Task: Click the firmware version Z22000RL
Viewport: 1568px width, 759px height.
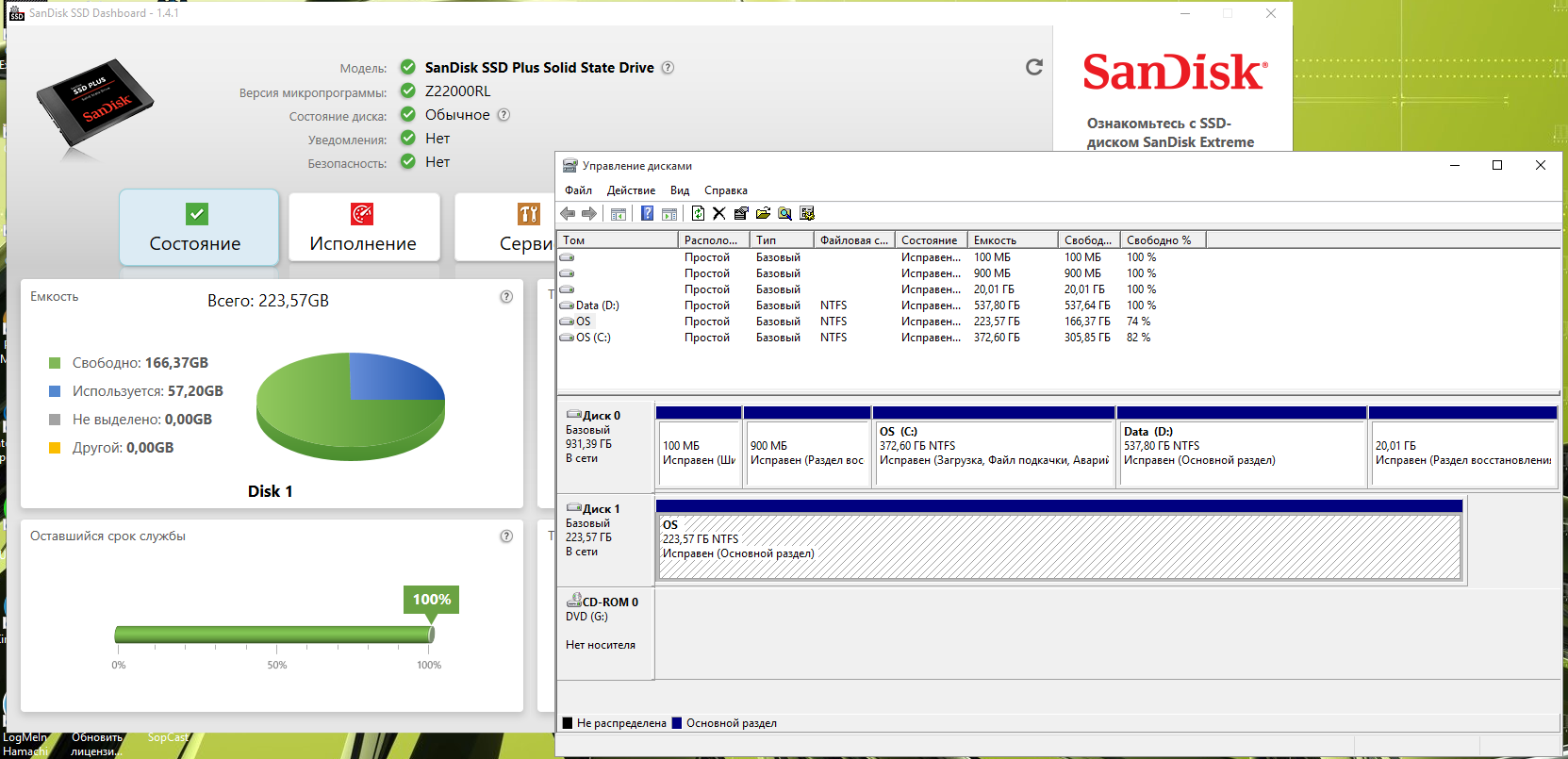Action: click(x=458, y=91)
